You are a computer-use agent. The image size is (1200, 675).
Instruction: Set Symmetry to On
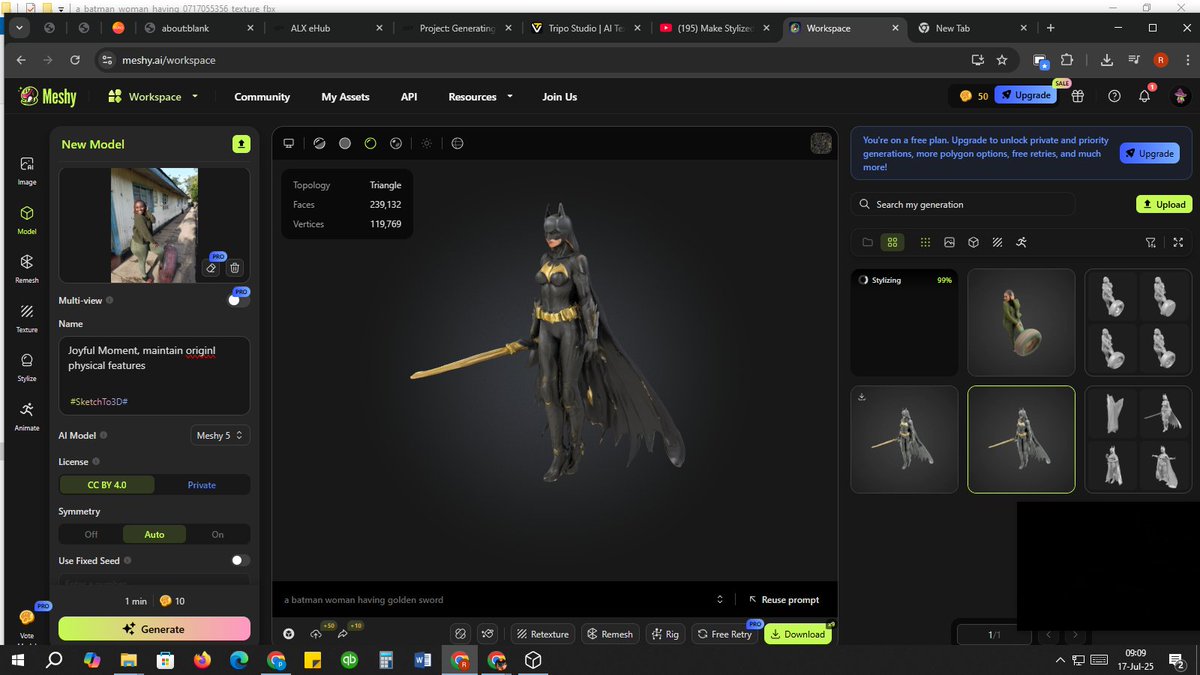pos(218,534)
